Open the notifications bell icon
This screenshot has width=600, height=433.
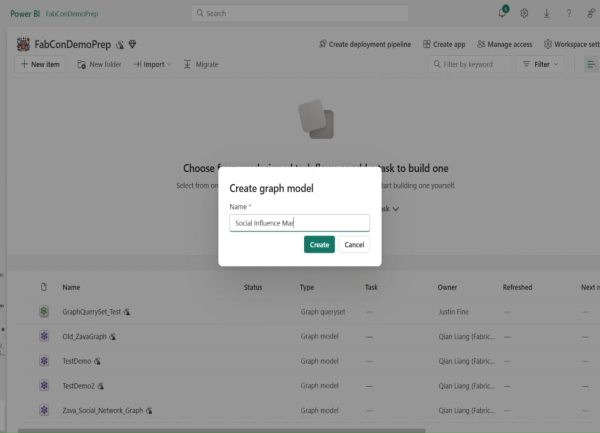click(502, 13)
